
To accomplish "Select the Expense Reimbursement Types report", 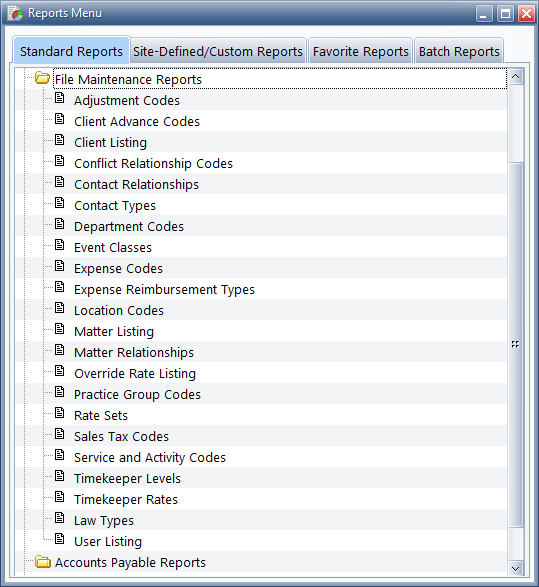I will coord(164,290).
